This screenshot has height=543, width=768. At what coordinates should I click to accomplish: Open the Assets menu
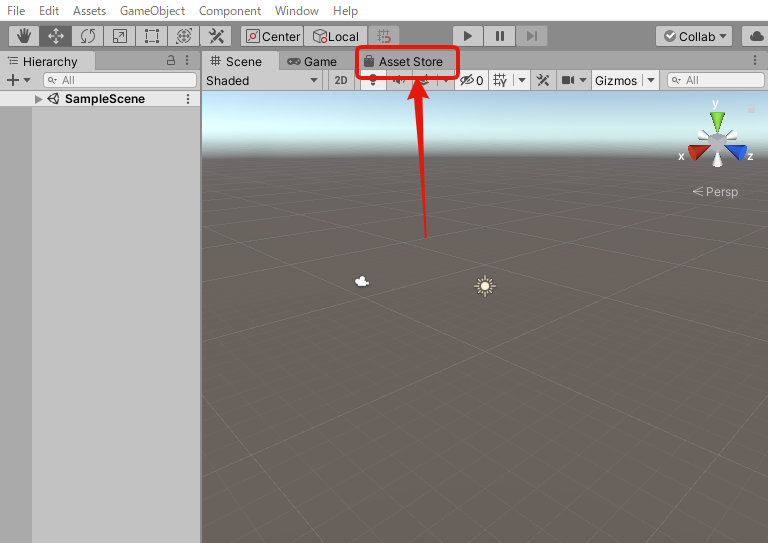pos(90,10)
